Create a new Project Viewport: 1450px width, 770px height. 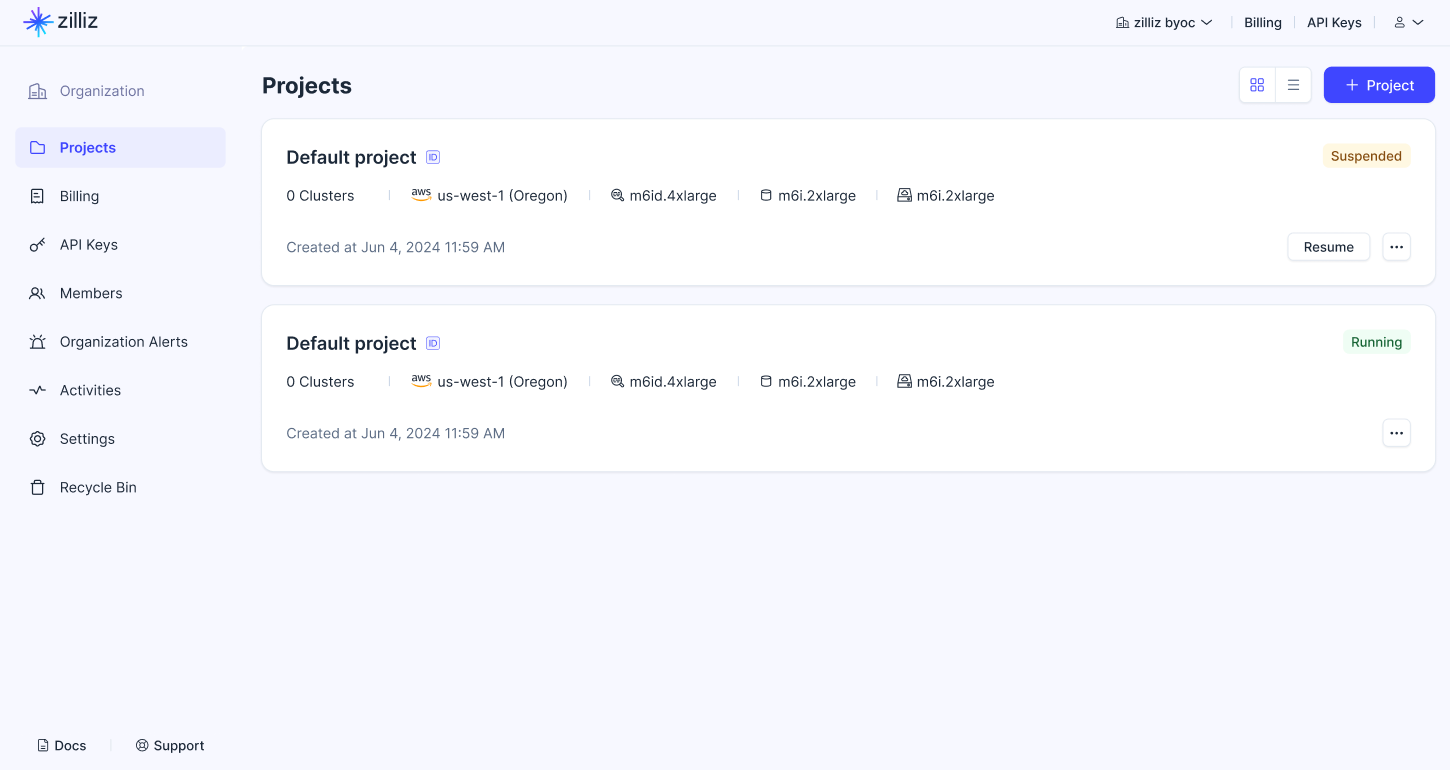(x=1379, y=85)
